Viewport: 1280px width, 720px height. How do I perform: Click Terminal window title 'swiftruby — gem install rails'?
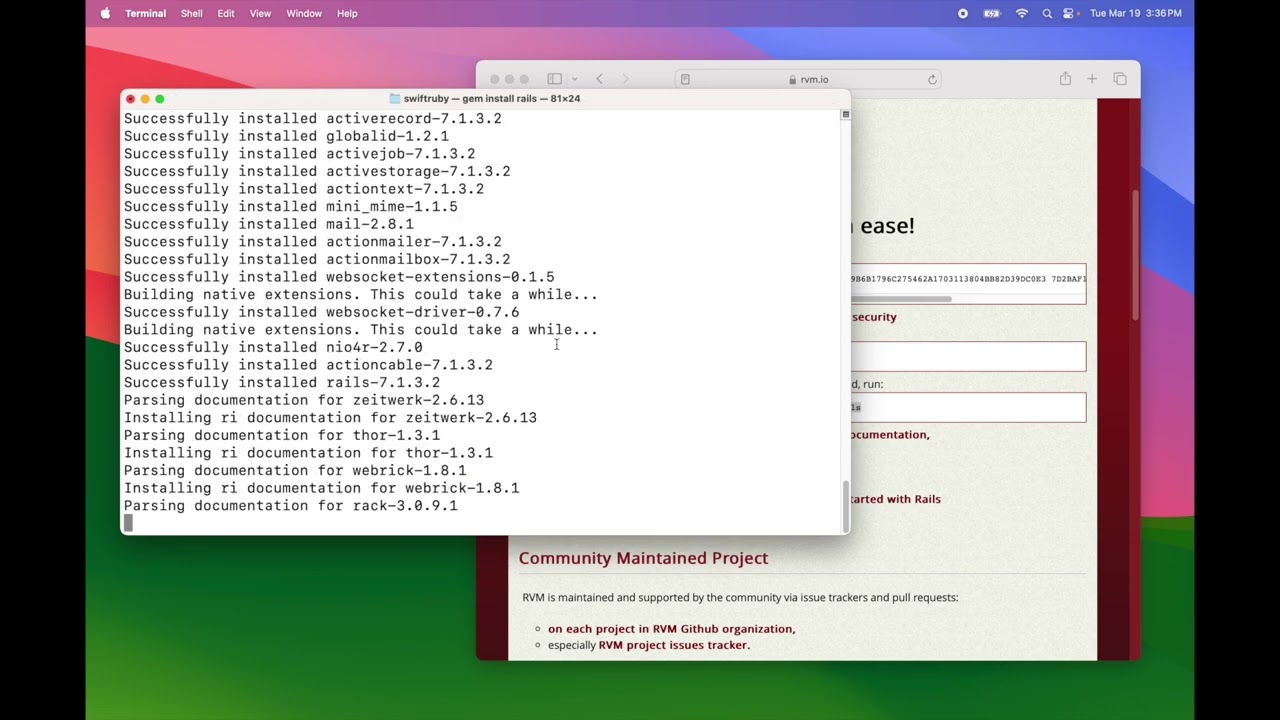tap(492, 98)
